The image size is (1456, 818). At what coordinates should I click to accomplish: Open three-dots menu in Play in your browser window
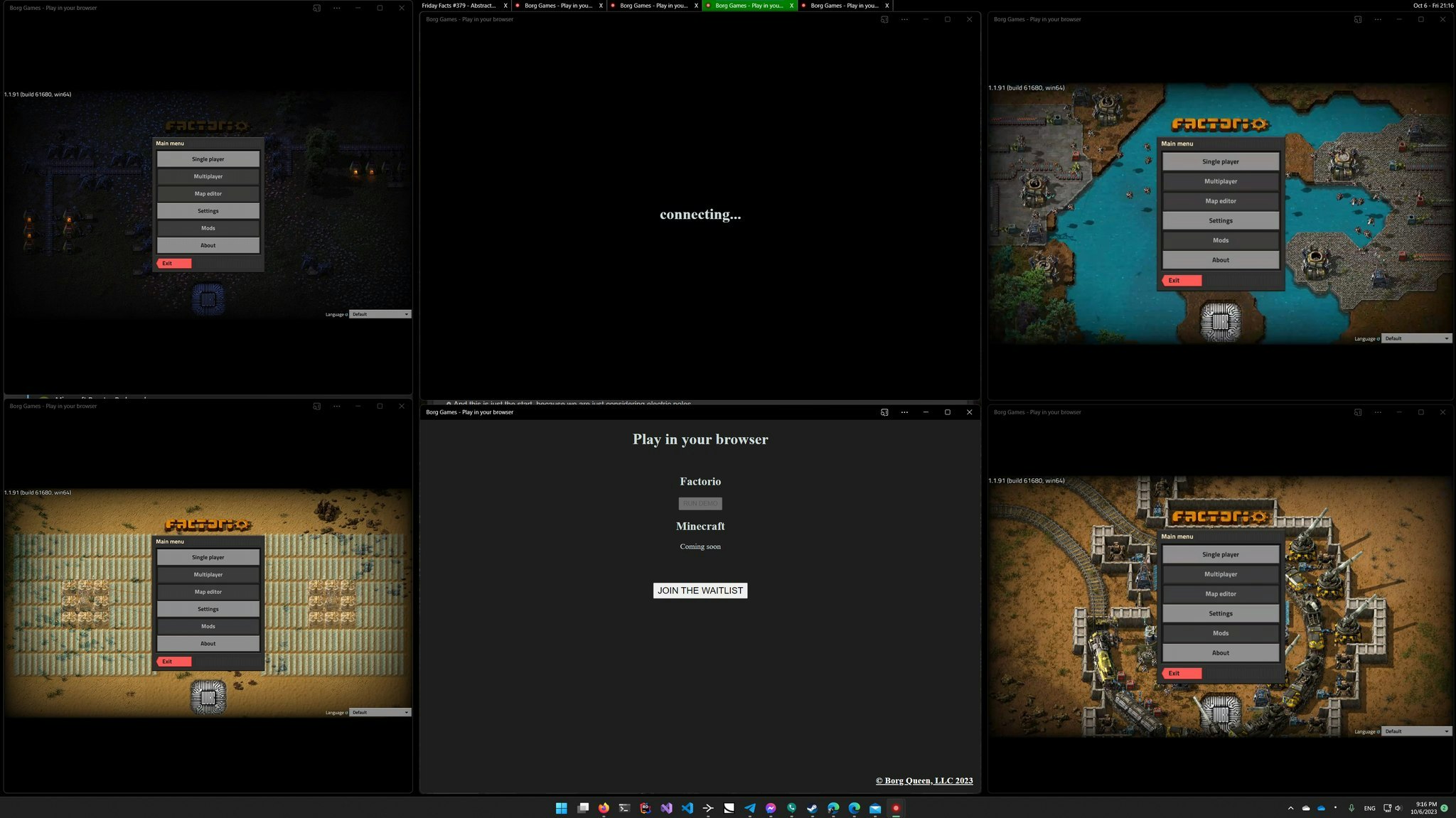(x=904, y=412)
